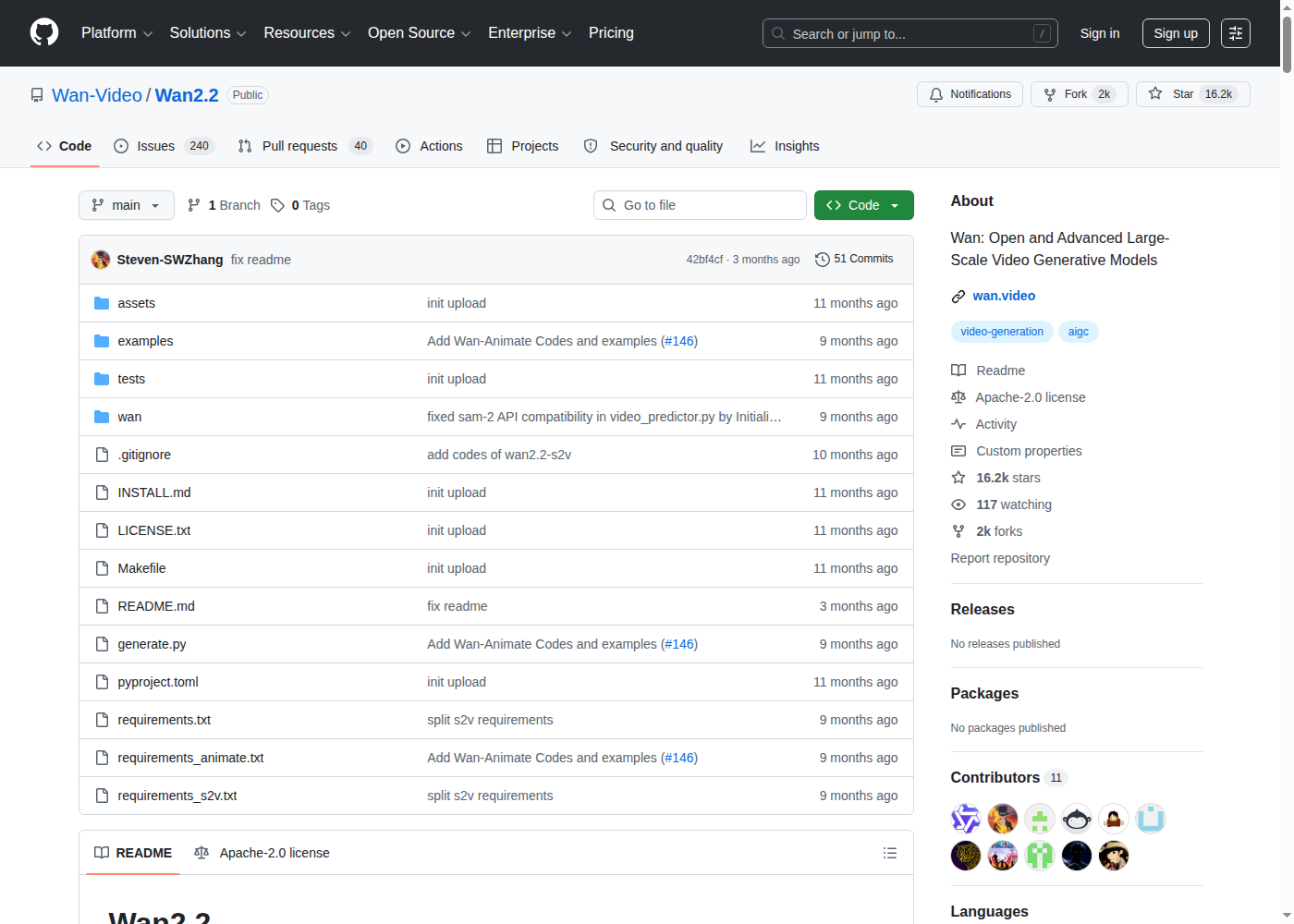Open the 51 Commits history link
The width and height of the screenshot is (1294, 924).
tap(854, 260)
